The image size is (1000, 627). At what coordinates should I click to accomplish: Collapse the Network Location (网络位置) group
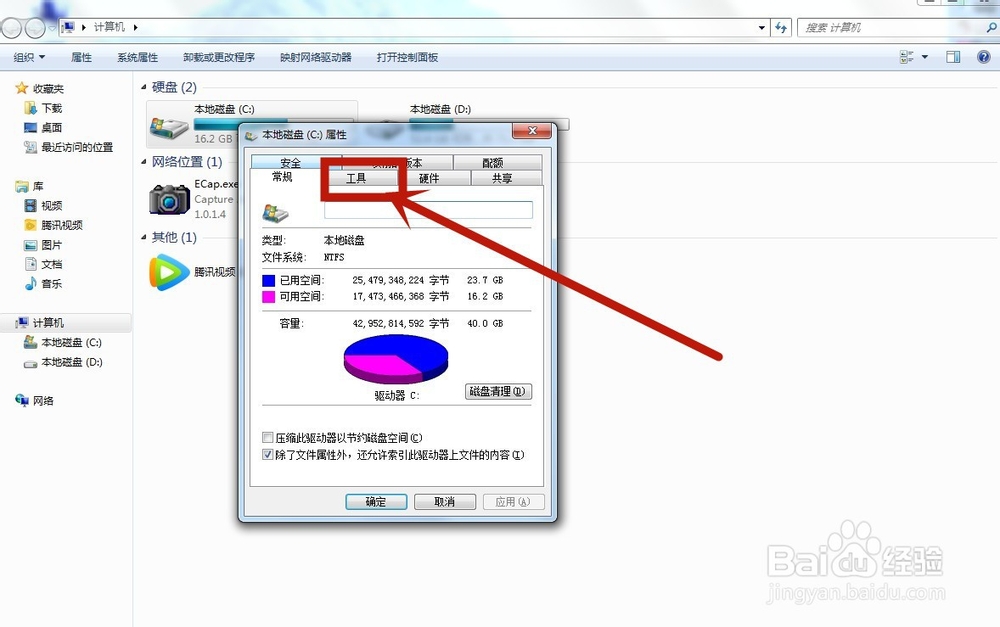(x=143, y=162)
